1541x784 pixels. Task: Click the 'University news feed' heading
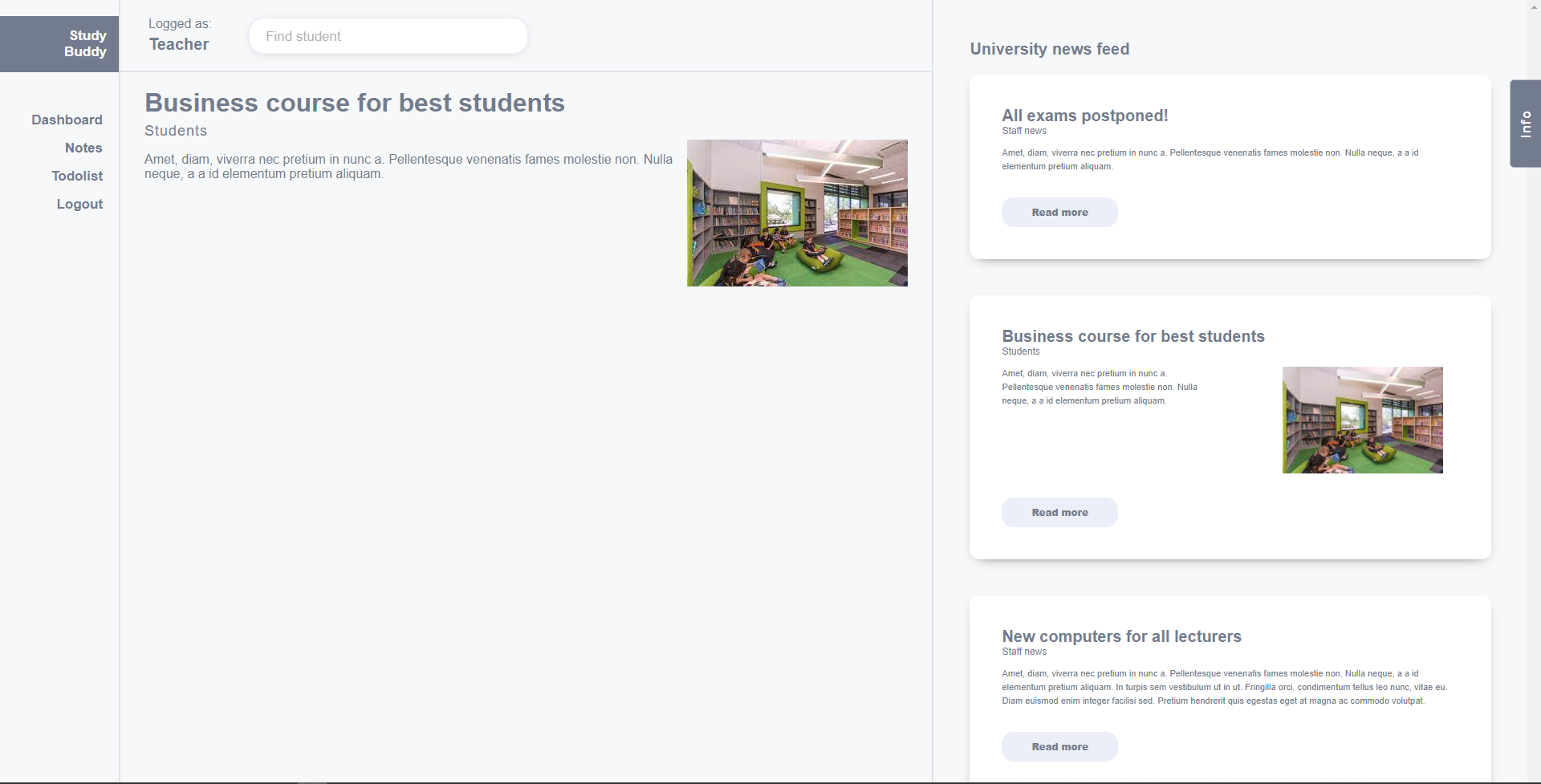point(1049,49)
